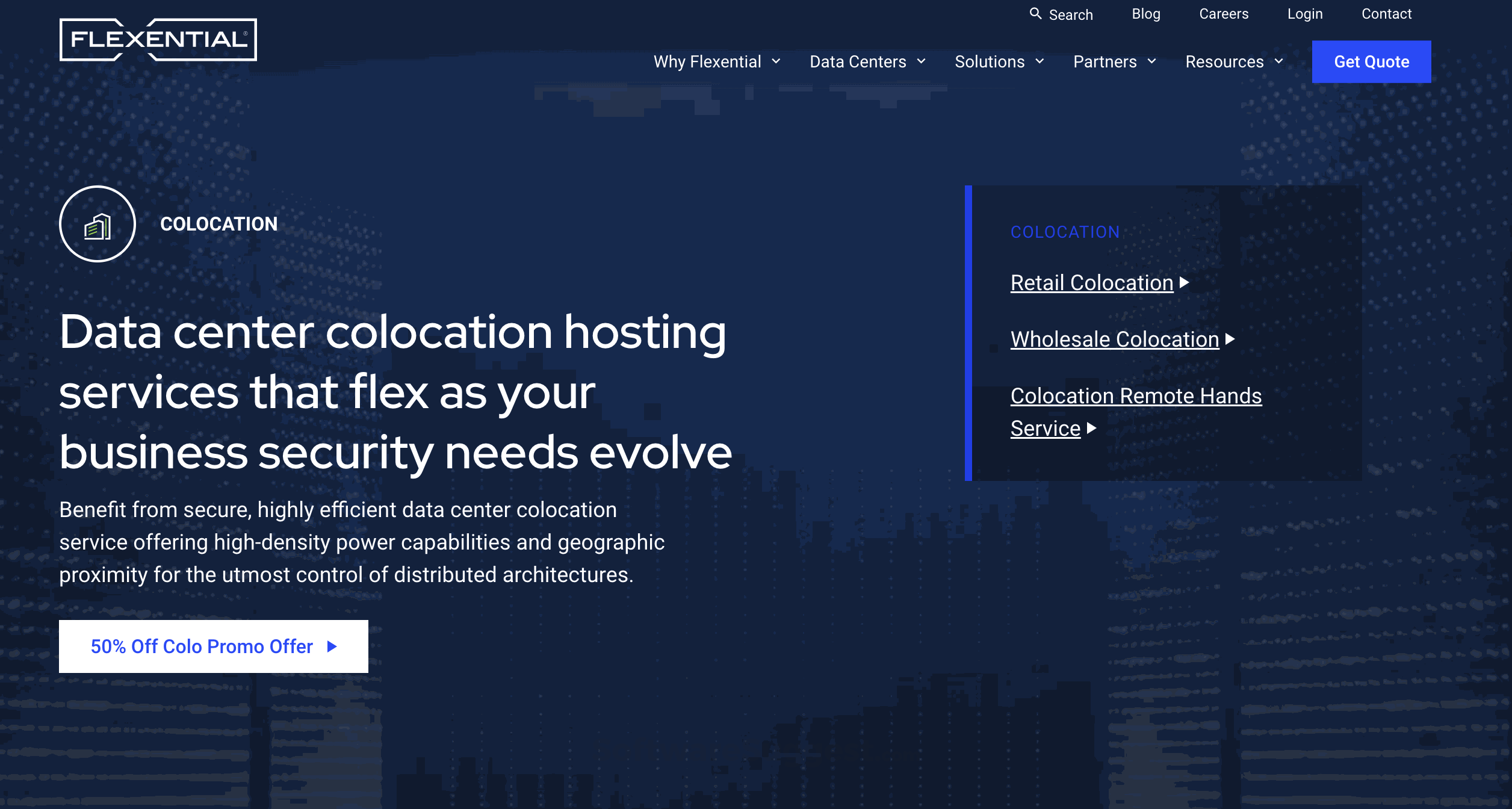Expand the Solutions dropdown chevron
Viewport: 1512px width, 809px height.
click(1039, 61)
